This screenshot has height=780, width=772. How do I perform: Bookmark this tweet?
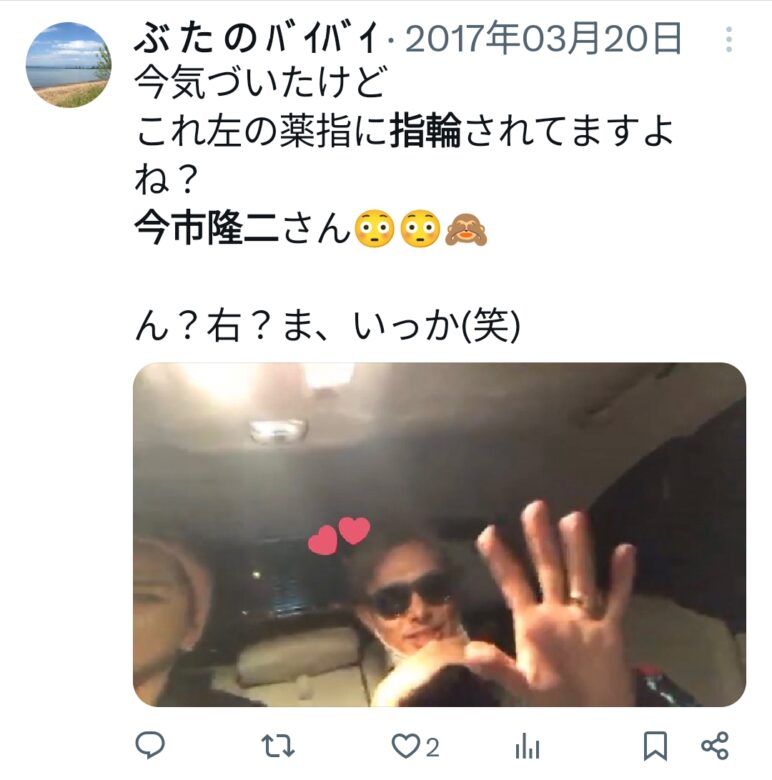point(656,746)
